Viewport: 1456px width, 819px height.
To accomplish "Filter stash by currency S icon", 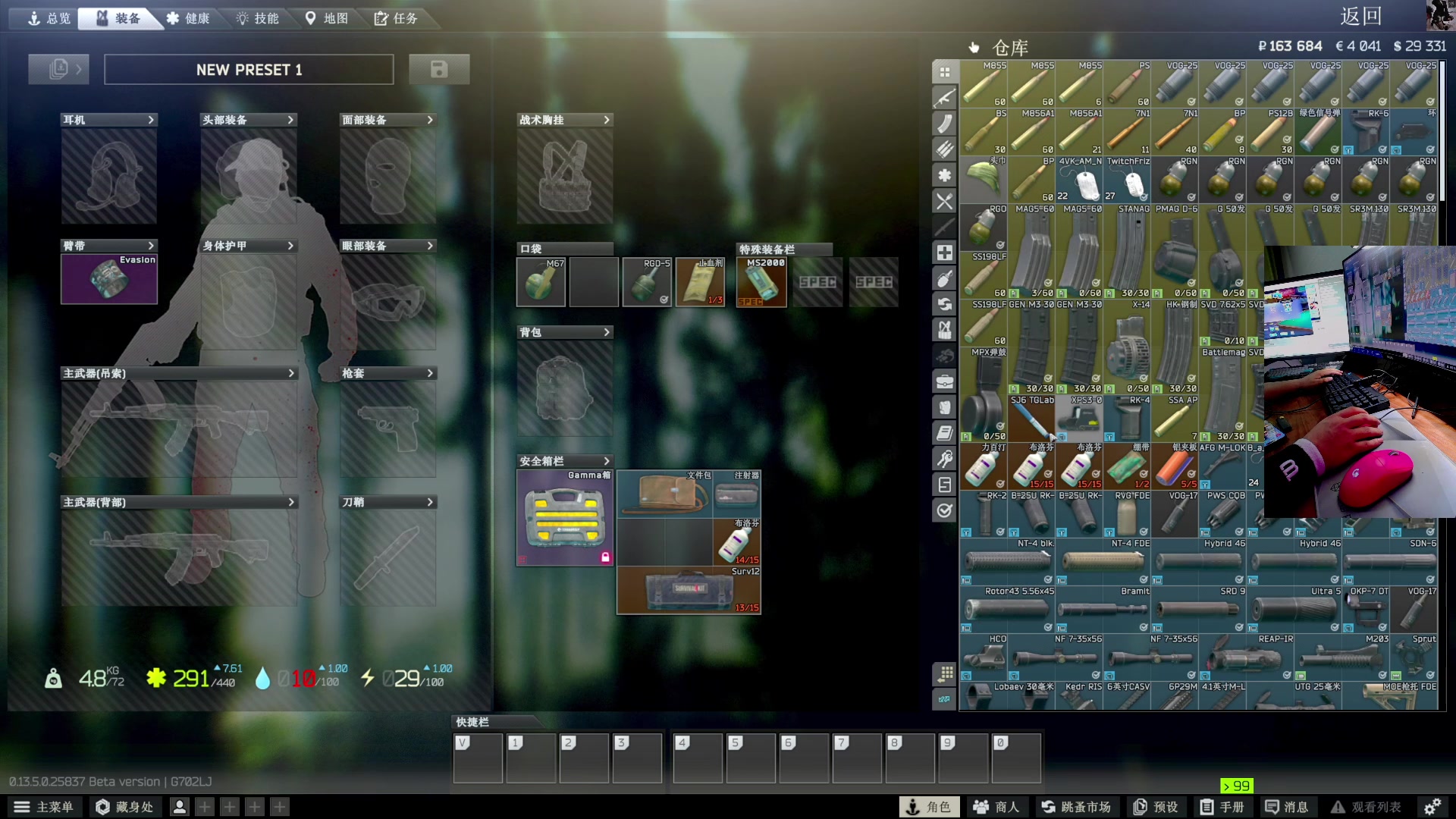I will (x=944, y=485).
